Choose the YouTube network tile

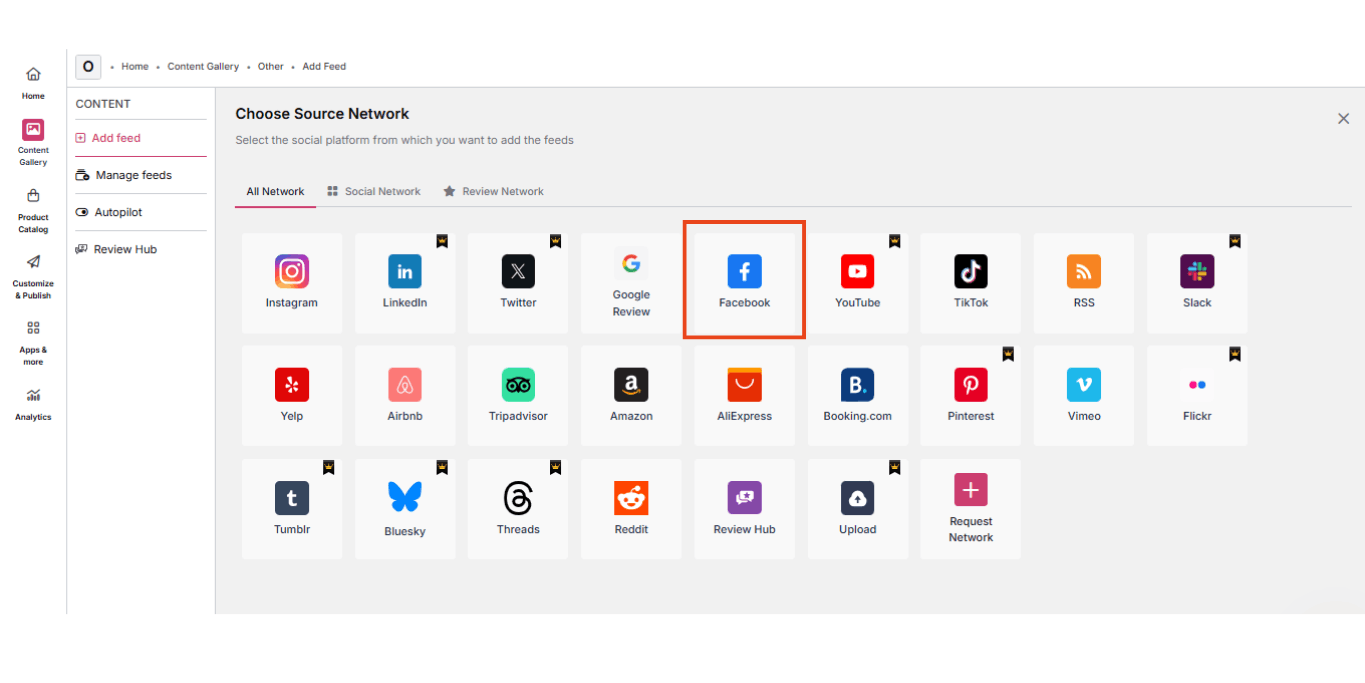pyautogui.click(x=858, y=283)
